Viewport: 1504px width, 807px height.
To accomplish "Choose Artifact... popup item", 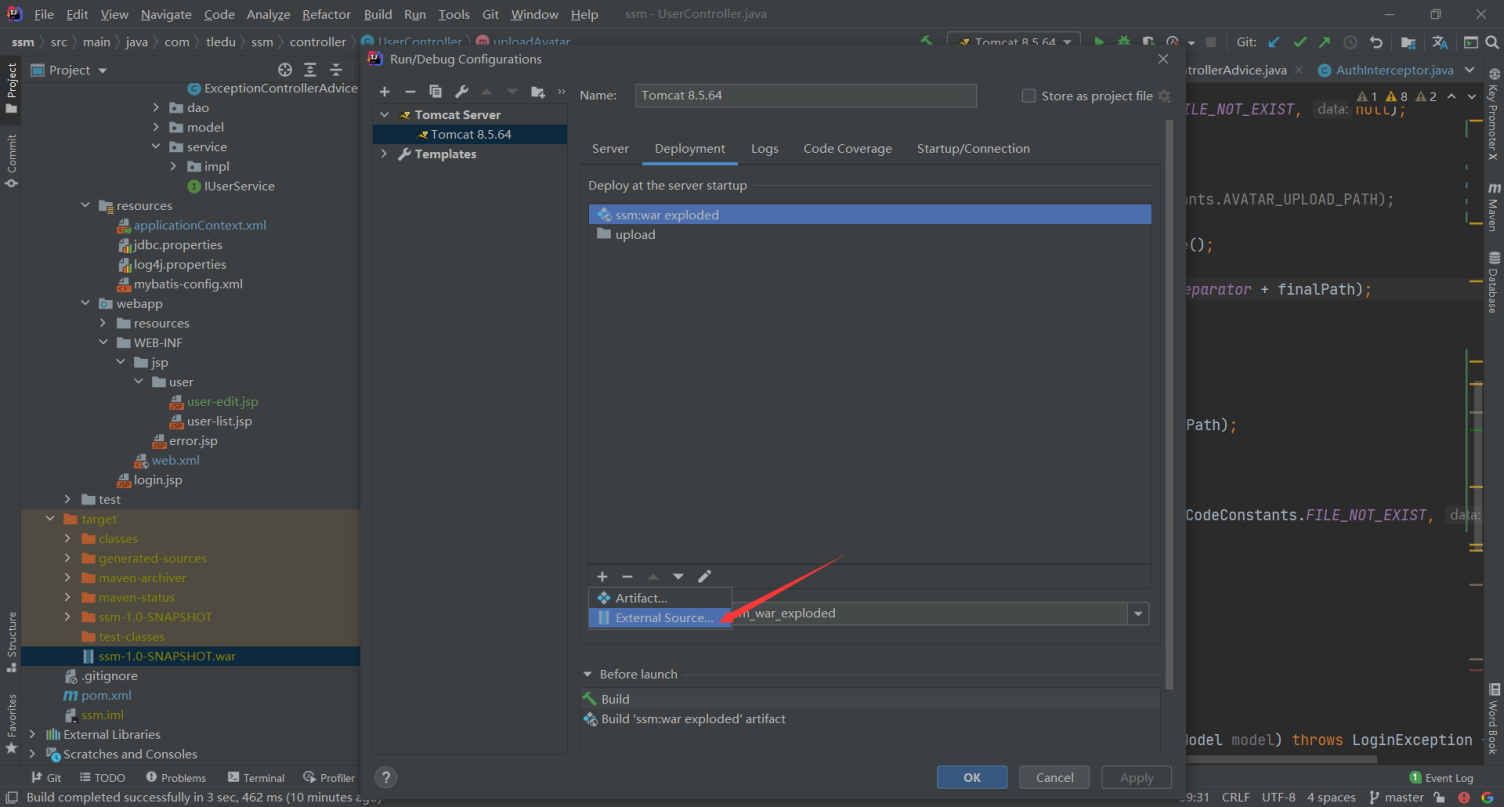I will pos(660,598).
